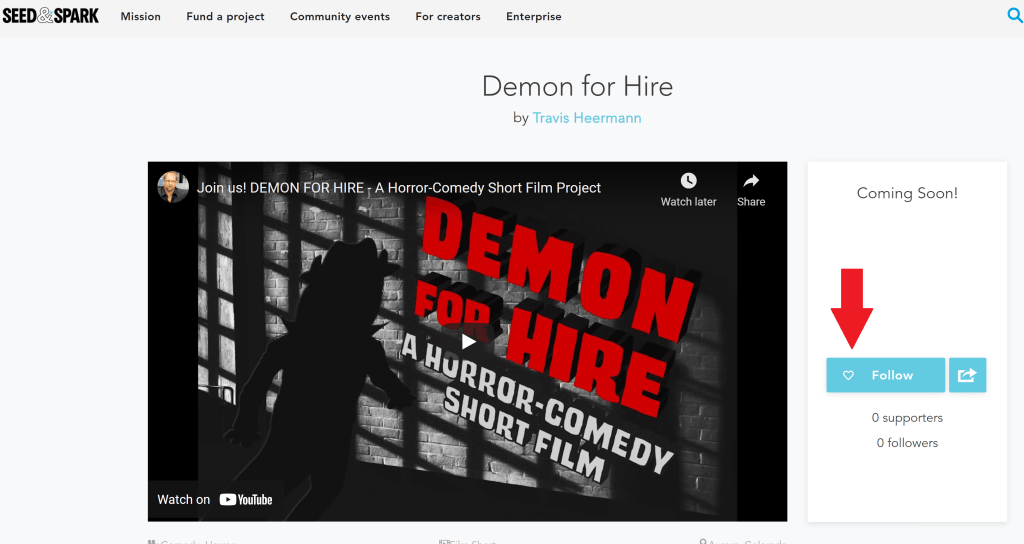The image size is (1024, 544).
Task: Click the channel avatar in video header
Action: [x=173, y=188]
